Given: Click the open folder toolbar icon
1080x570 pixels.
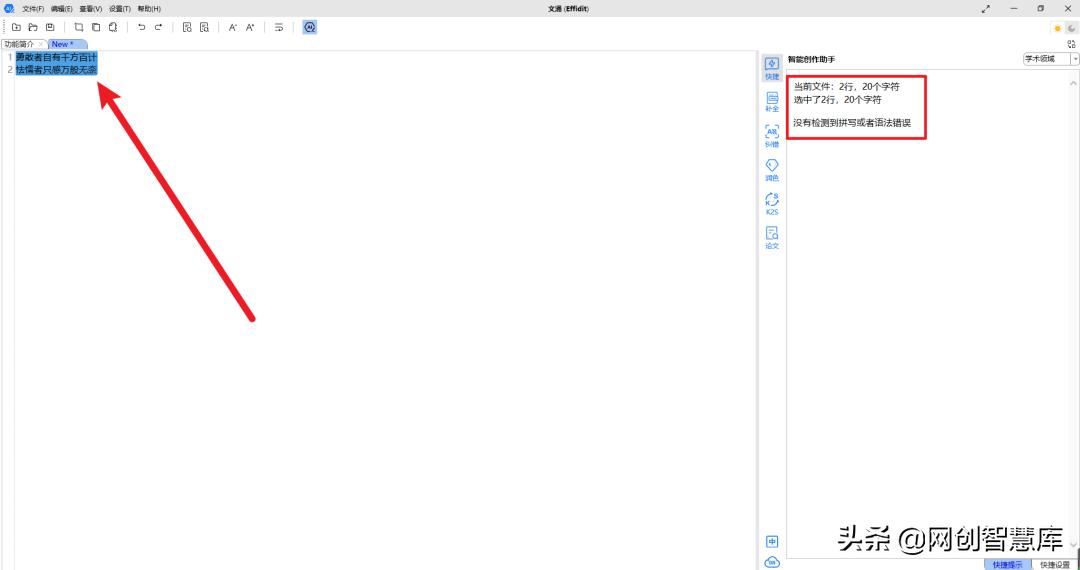Looking at the screenshot, I should pos(33,28).
